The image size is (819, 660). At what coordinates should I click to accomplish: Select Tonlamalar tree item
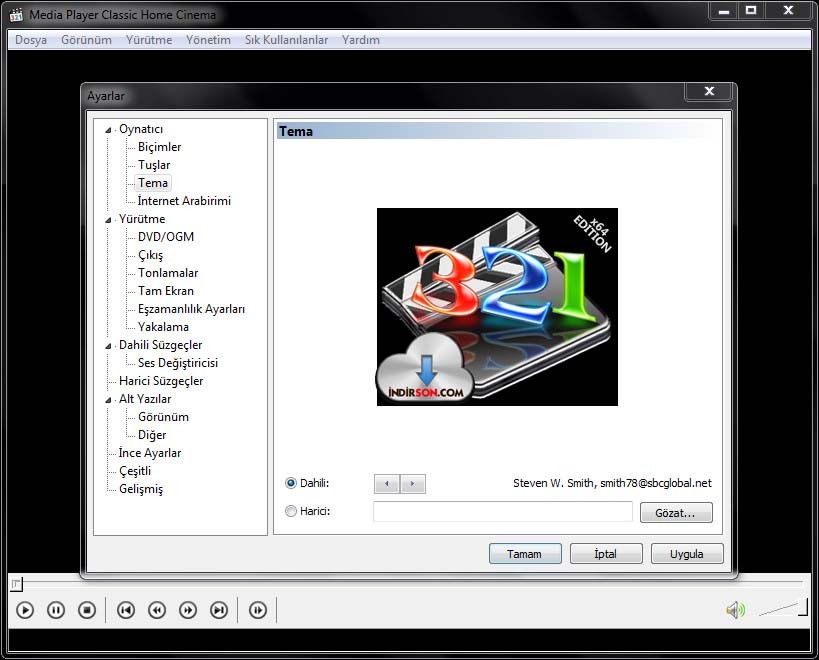(168, 273)
